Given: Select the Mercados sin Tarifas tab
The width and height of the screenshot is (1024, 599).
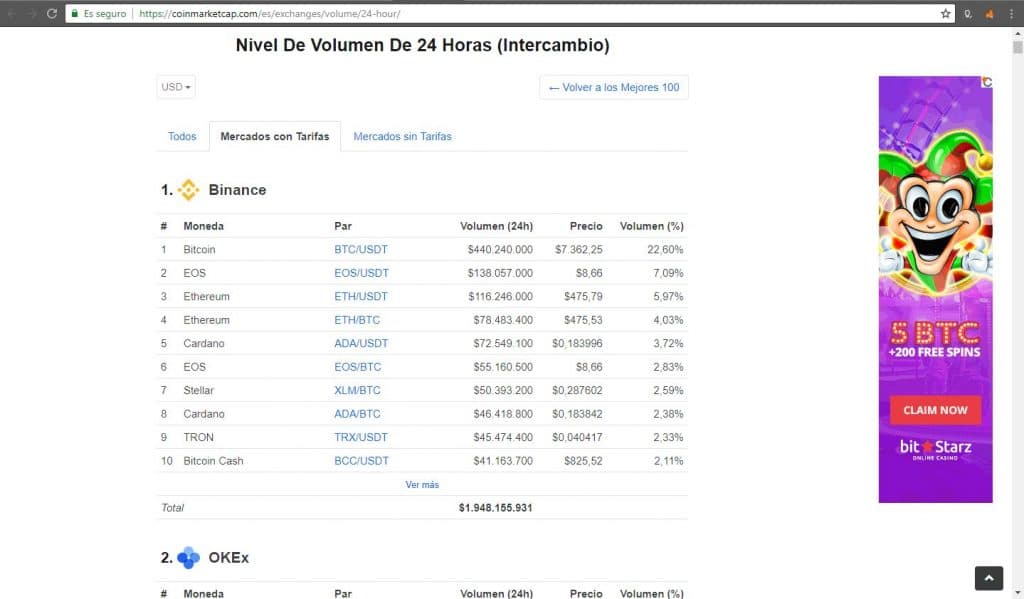Looking at the screenshot, I should point(402,136).
